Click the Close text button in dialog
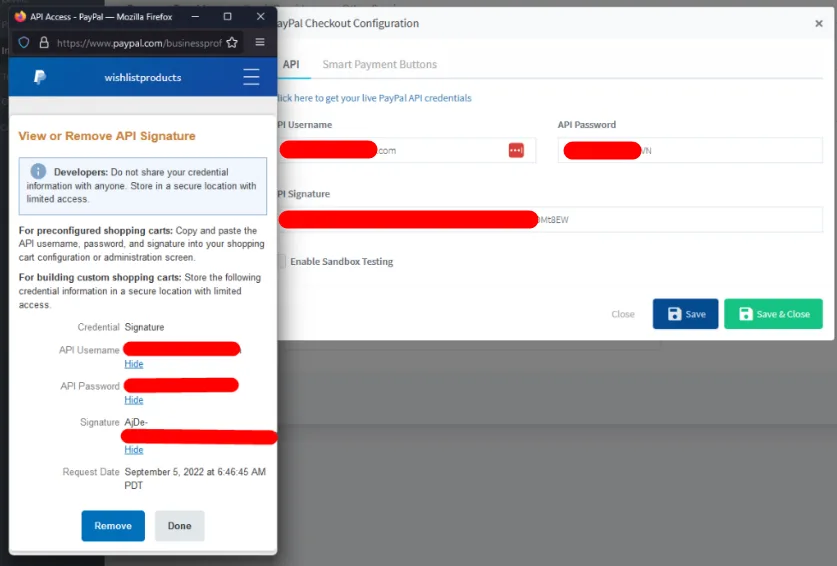The height and width of the screenshot is (566, 837). pos(623,315)
